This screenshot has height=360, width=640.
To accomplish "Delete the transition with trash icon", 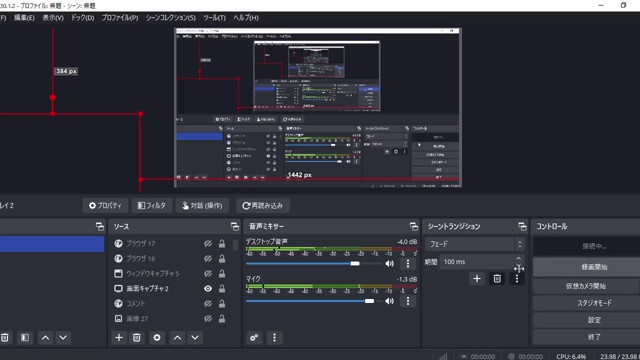I will coord(497,279).
